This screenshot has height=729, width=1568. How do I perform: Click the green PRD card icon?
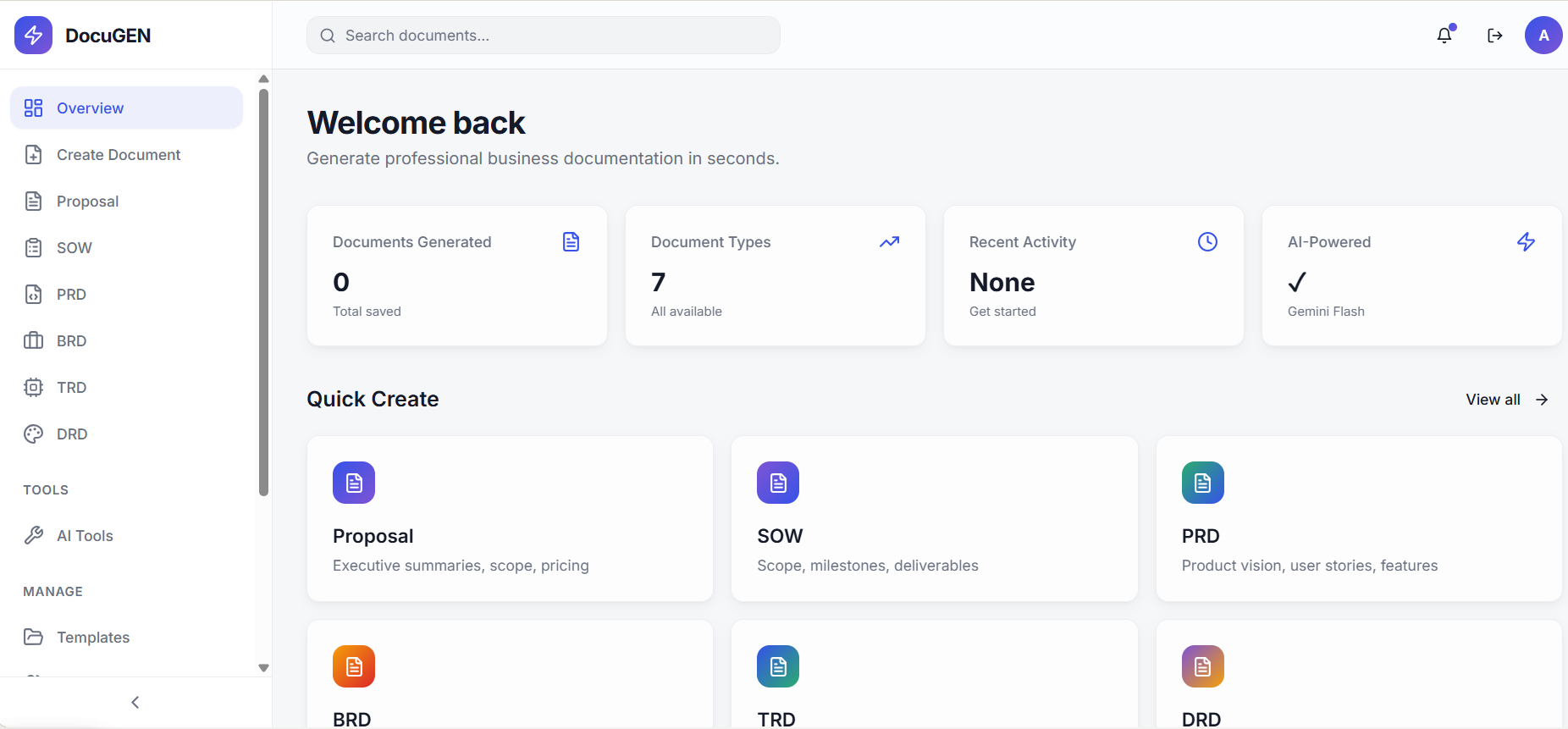[1203, 483]
